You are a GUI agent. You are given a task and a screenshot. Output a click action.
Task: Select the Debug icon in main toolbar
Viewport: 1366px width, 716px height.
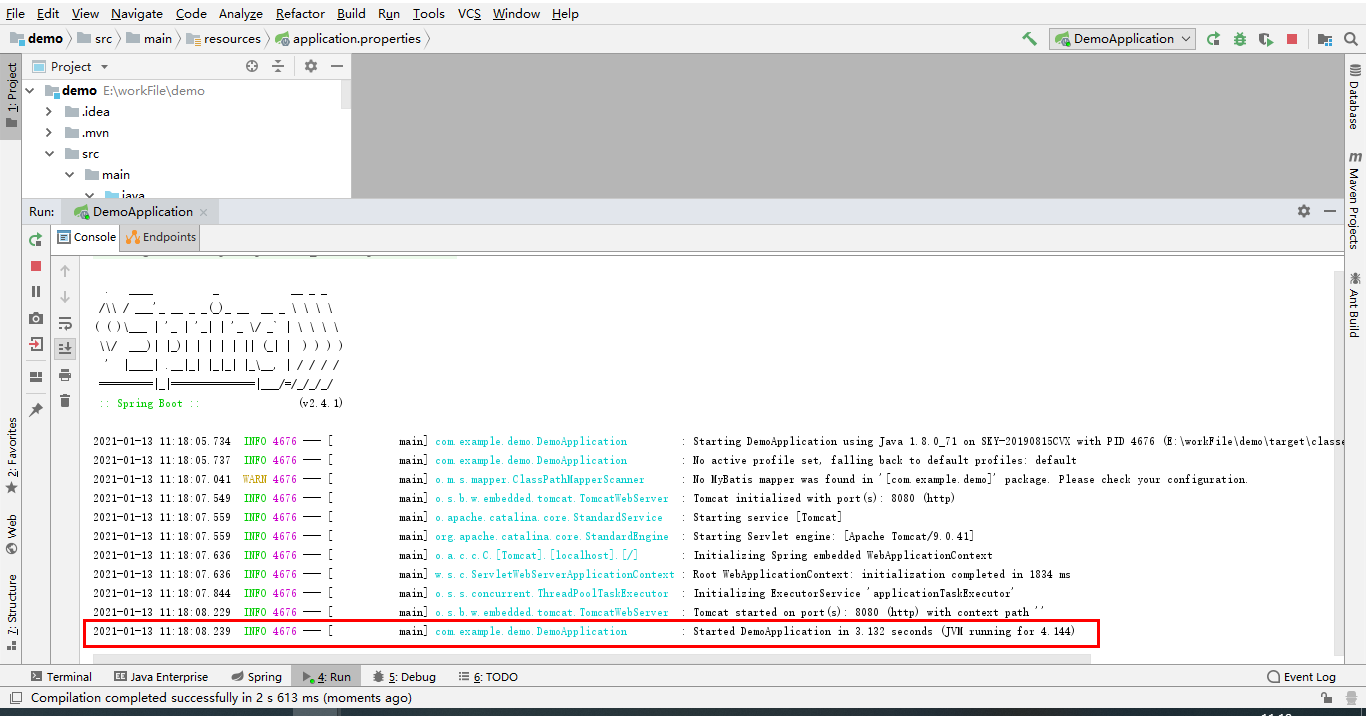tap(1240, 38)
